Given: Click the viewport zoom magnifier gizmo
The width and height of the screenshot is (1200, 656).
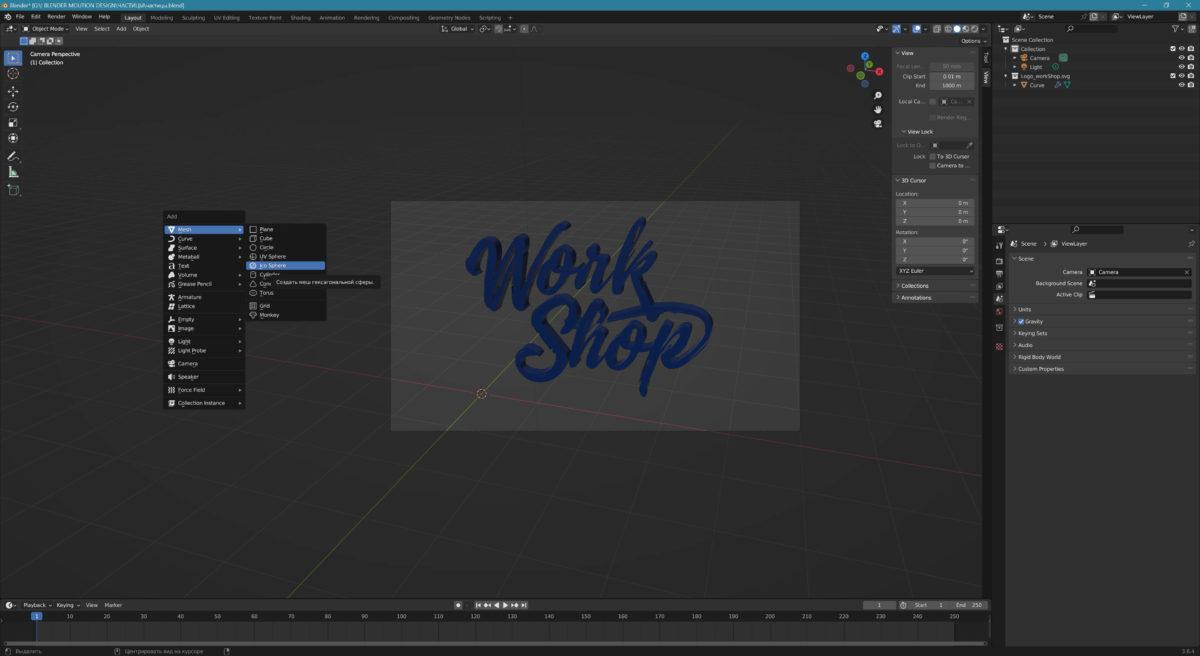Looking at the screenshot, I should click(x=877, y=94).
